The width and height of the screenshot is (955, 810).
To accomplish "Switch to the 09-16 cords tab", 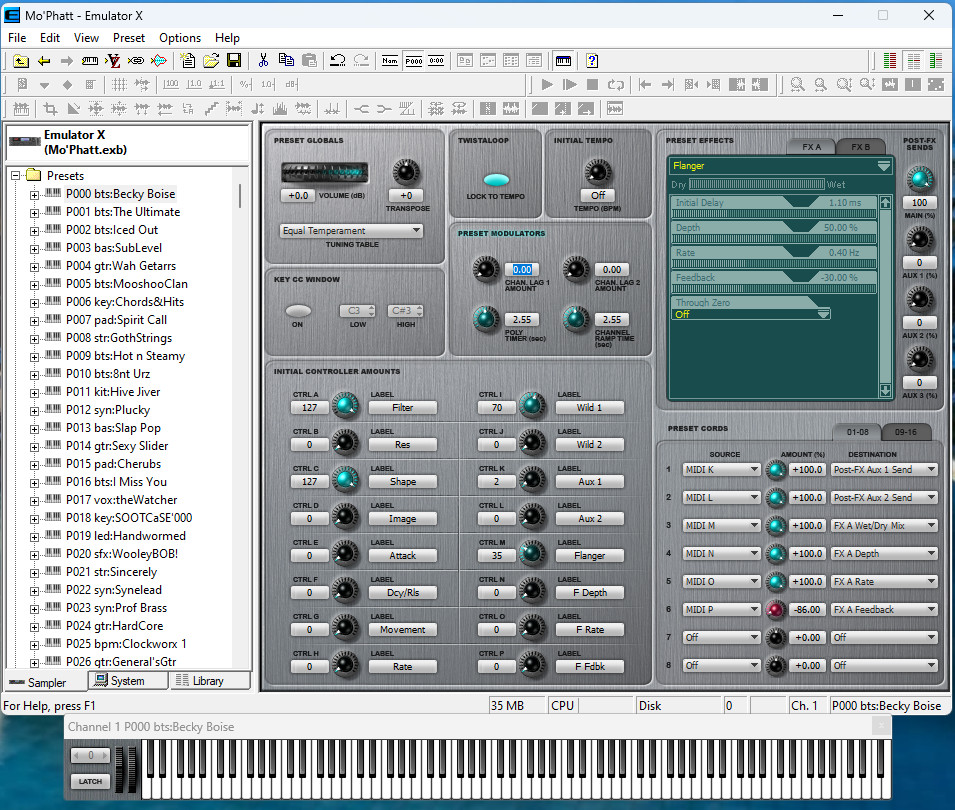I will pos(906,432).
